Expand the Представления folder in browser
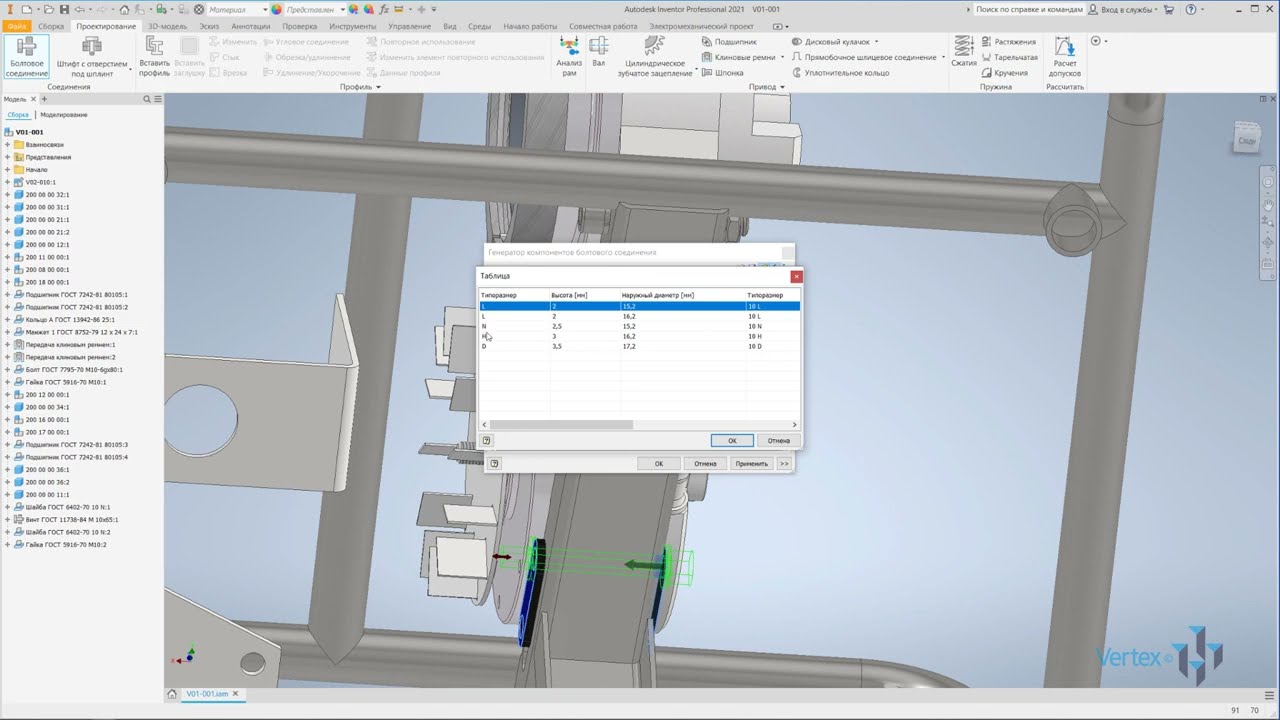1280x720 pixels. coord(7,157)
